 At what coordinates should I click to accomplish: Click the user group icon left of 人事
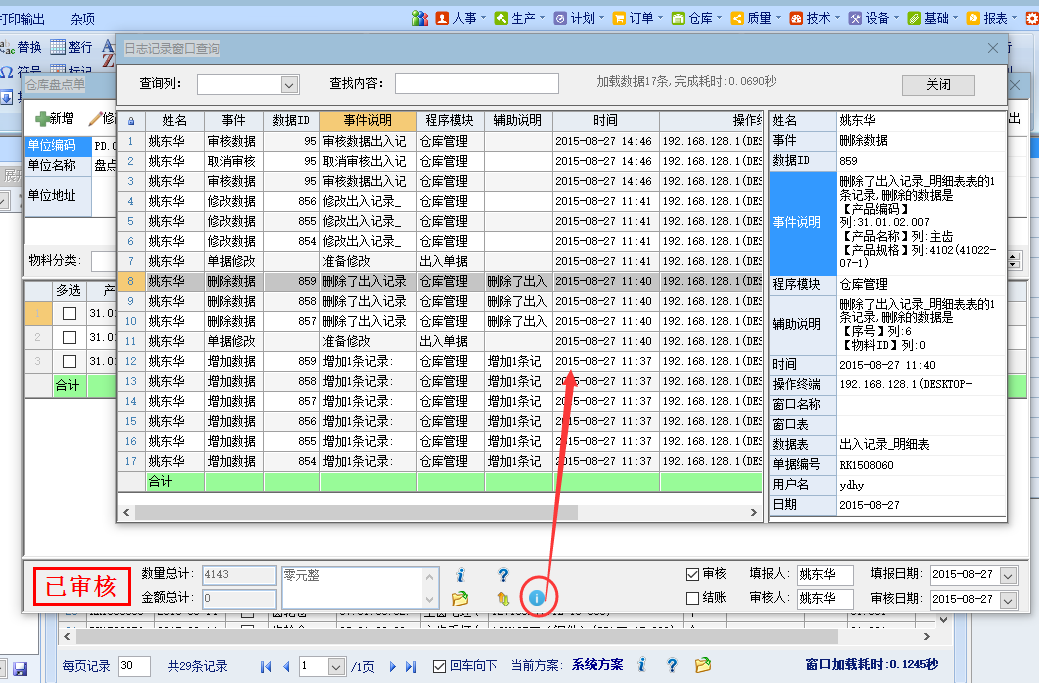tap(419, 18)
